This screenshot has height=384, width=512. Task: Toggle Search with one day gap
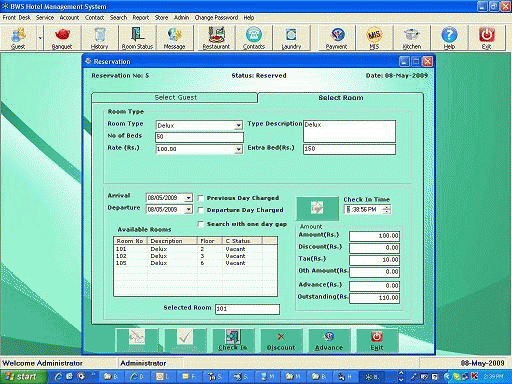point(201,224)
